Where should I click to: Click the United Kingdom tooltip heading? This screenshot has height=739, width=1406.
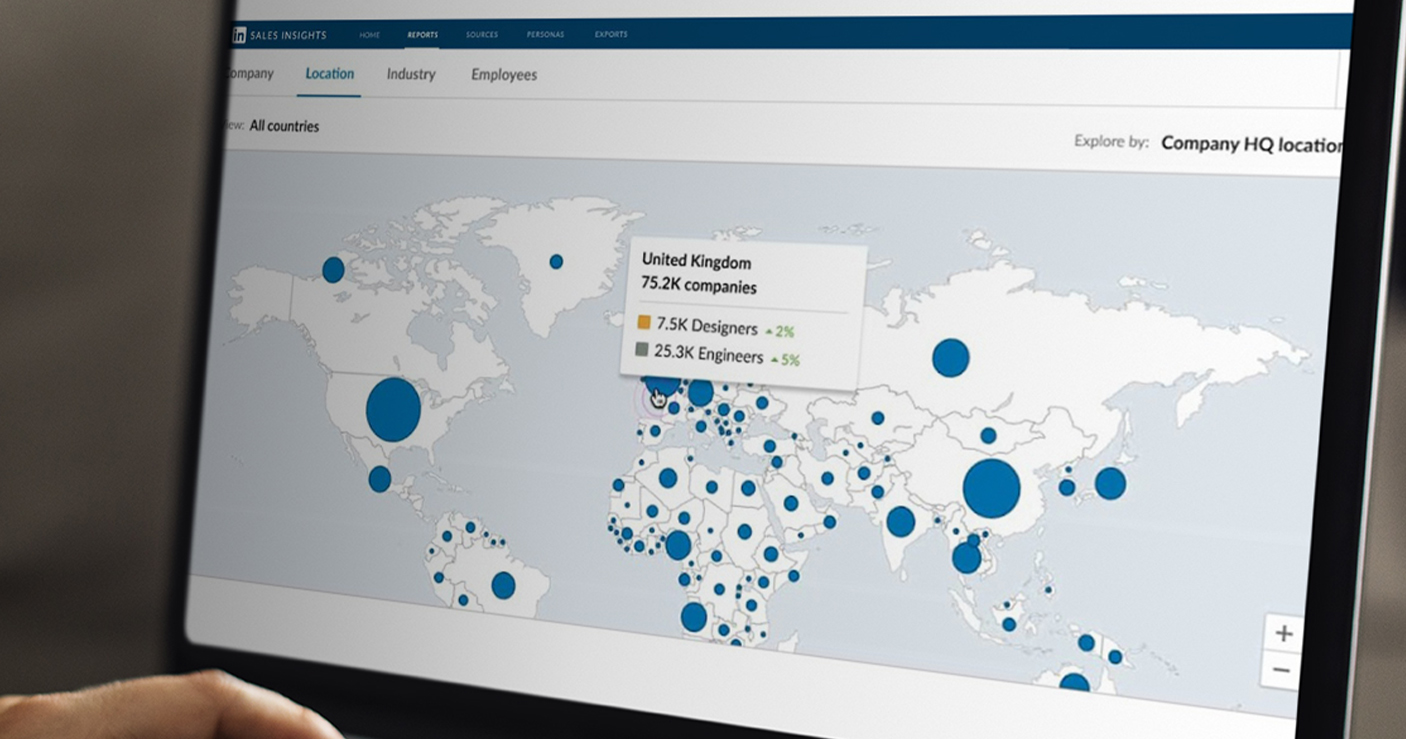696,261
